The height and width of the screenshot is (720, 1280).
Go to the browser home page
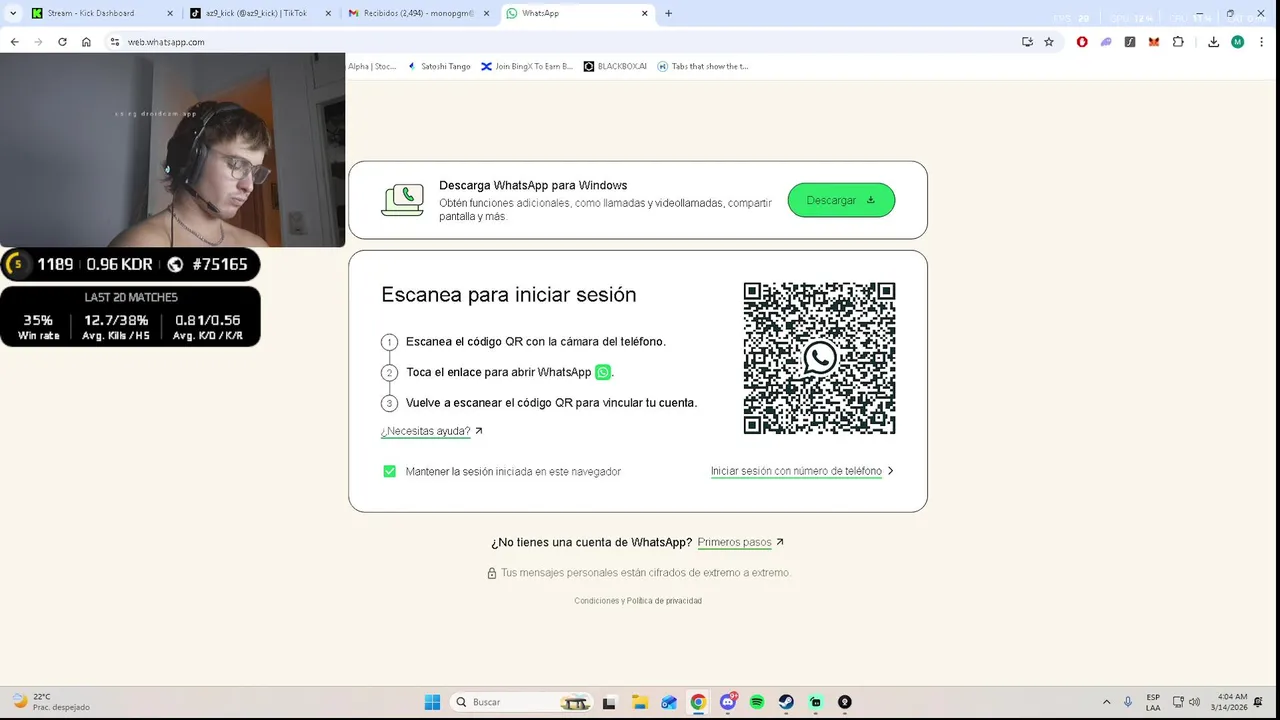pyautogui.click(x=86, y=42)
